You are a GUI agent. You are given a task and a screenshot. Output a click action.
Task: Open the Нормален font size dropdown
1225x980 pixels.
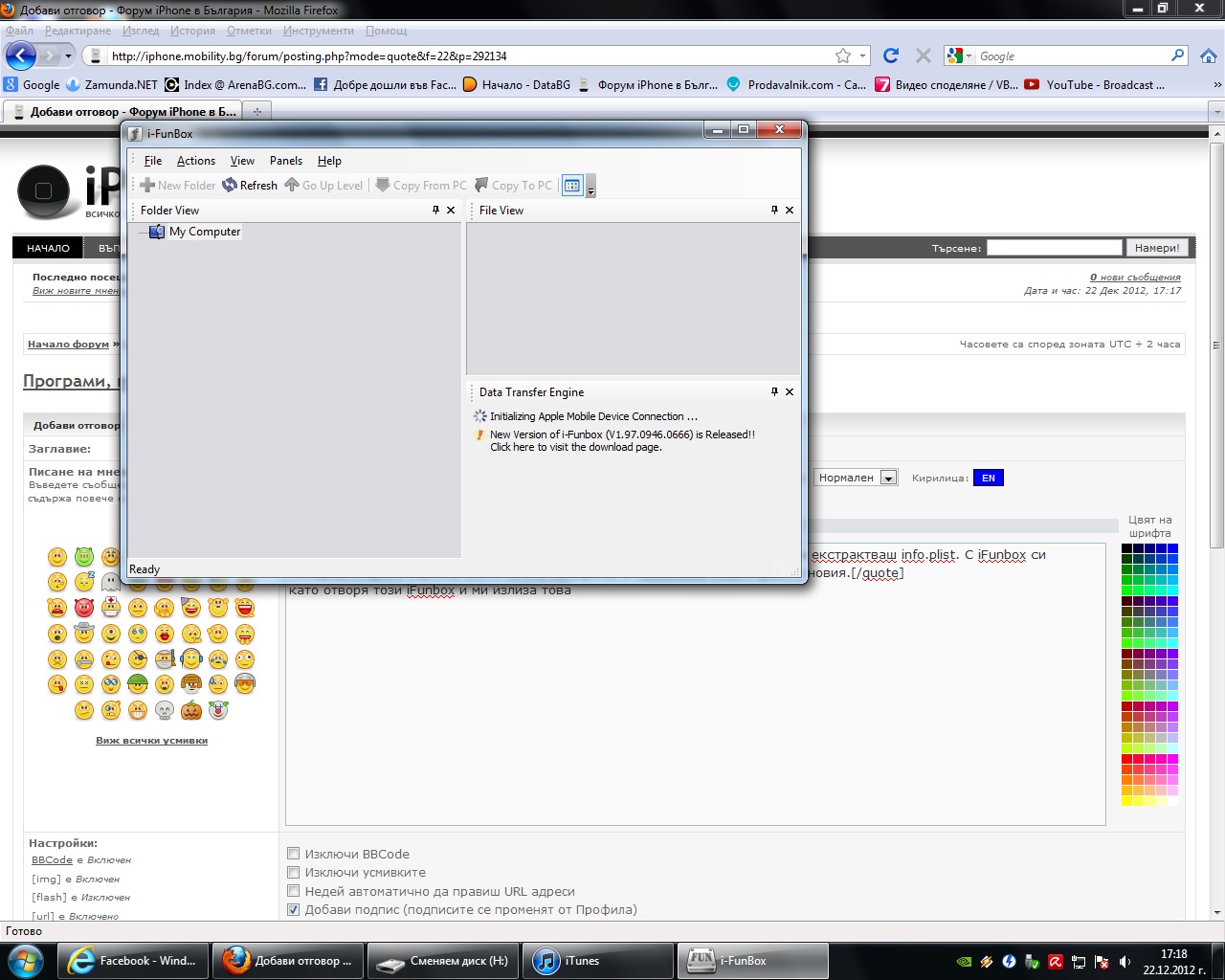(856, 478)
